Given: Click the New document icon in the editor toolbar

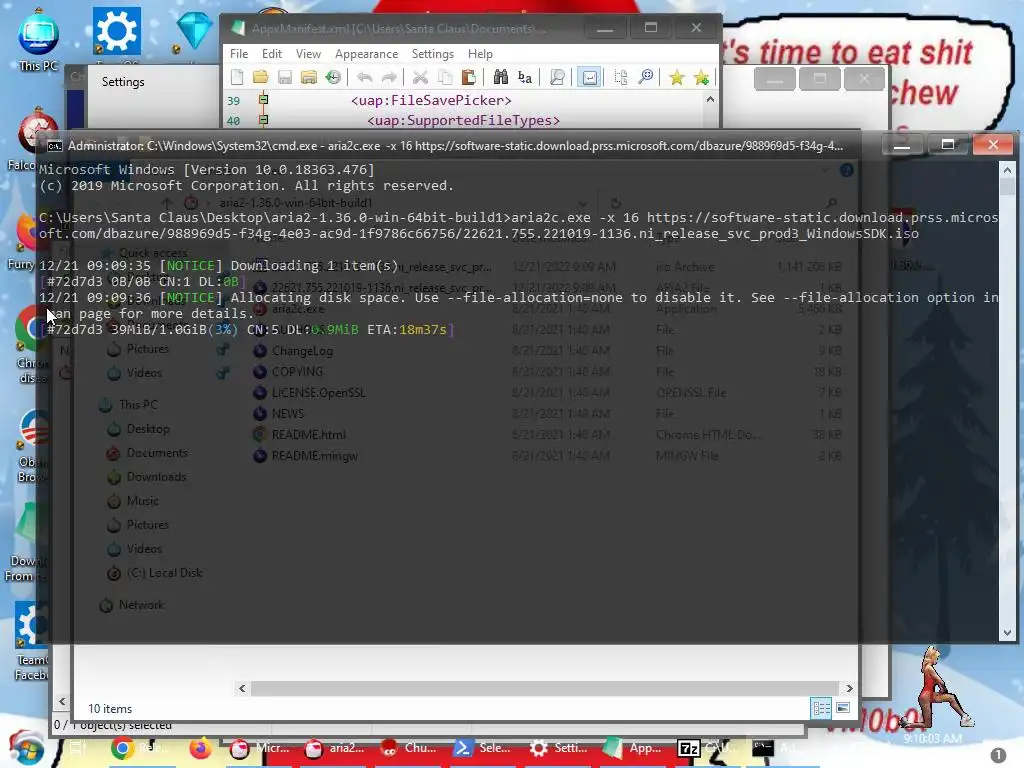Looking at the screenshot, I should [237, 78].
